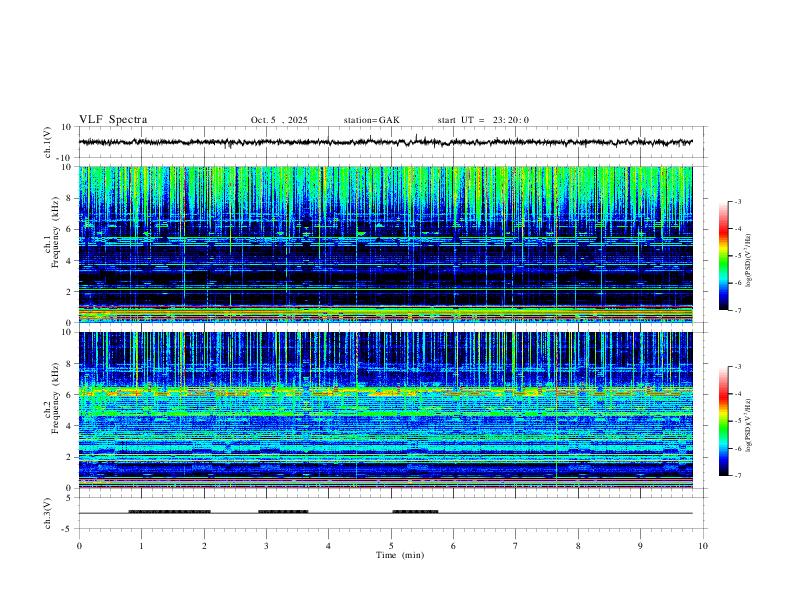Click the ch.2 "Frequency (kHz)" axis label

click(x=55, y=398)
